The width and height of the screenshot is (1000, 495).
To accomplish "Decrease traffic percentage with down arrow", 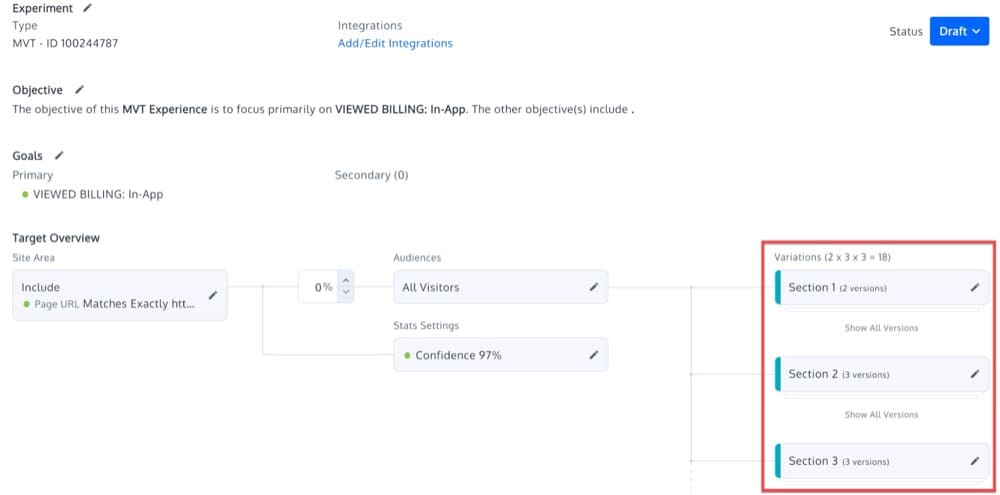I will click(346, 293).
